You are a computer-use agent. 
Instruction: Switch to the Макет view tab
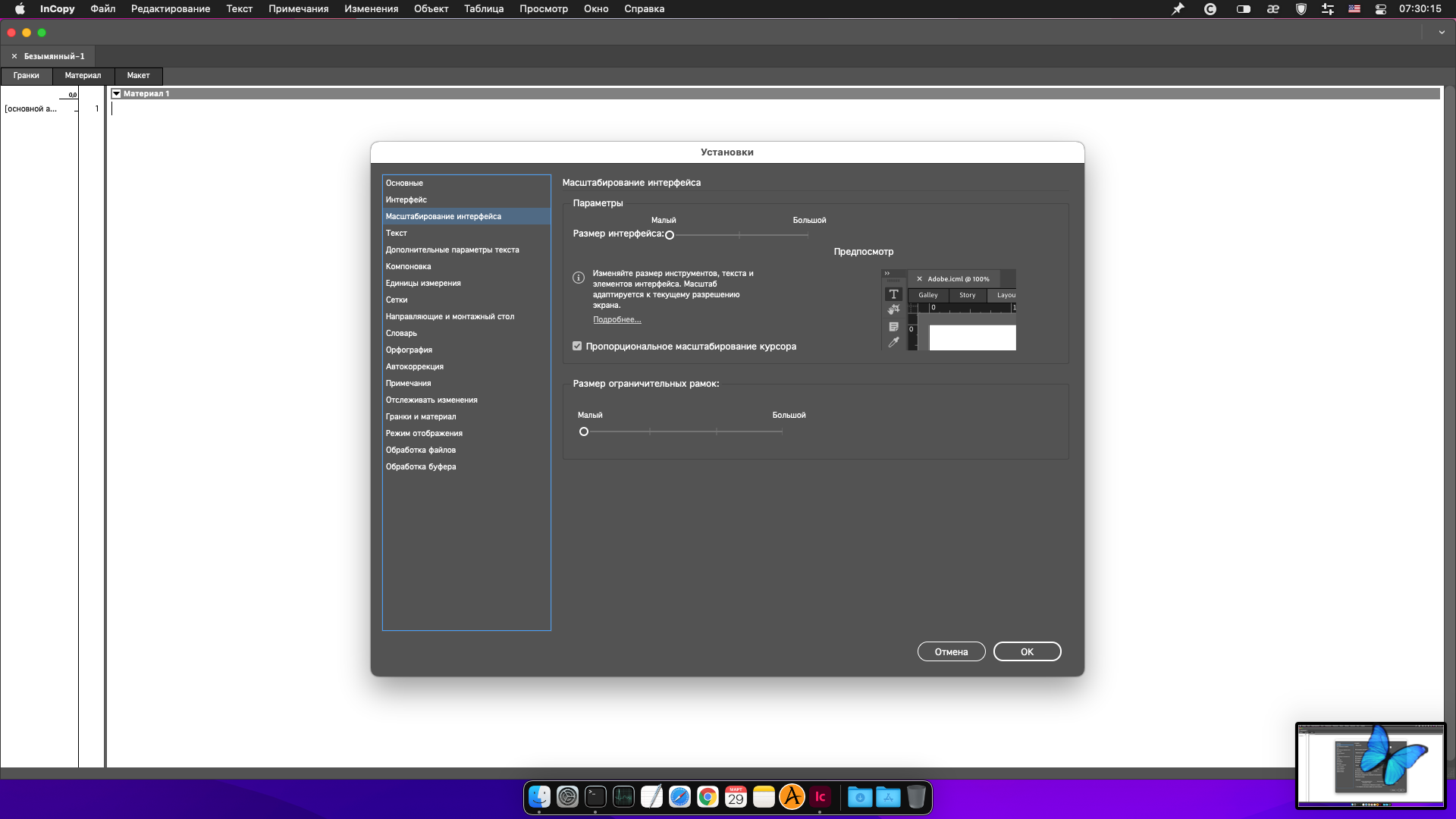click(138, 76)
